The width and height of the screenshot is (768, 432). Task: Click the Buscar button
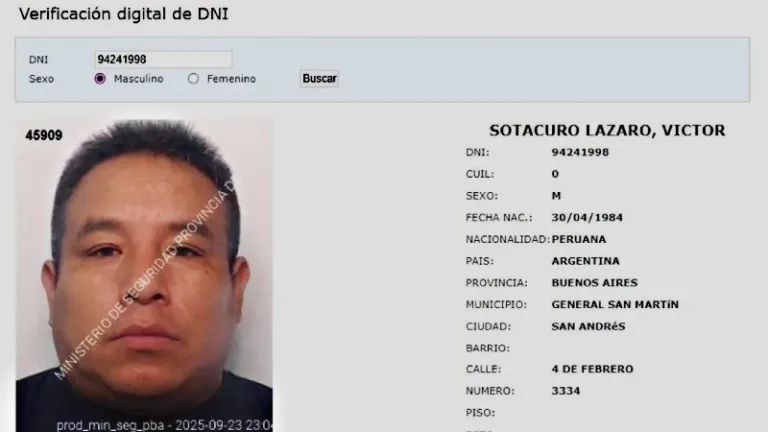tap(319, 78)
